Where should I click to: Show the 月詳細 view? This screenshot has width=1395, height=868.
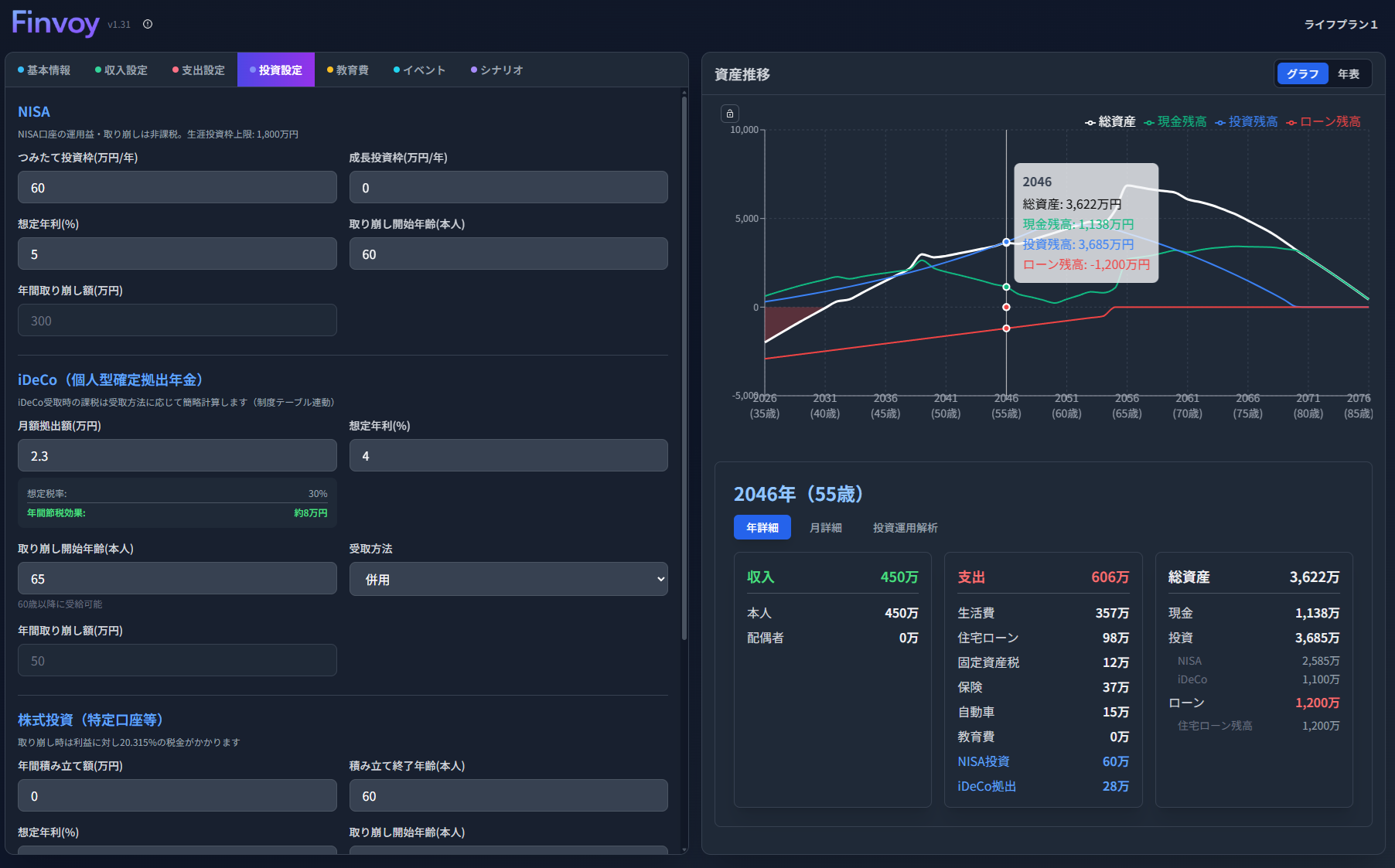825,528
